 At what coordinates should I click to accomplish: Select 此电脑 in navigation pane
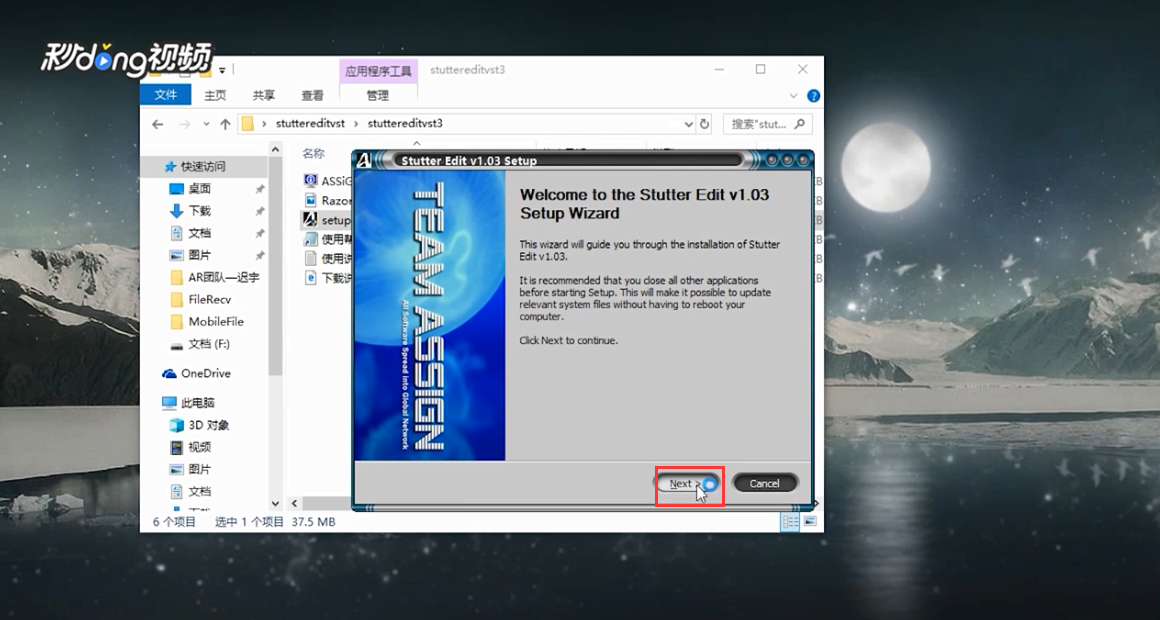click(198, 403)
